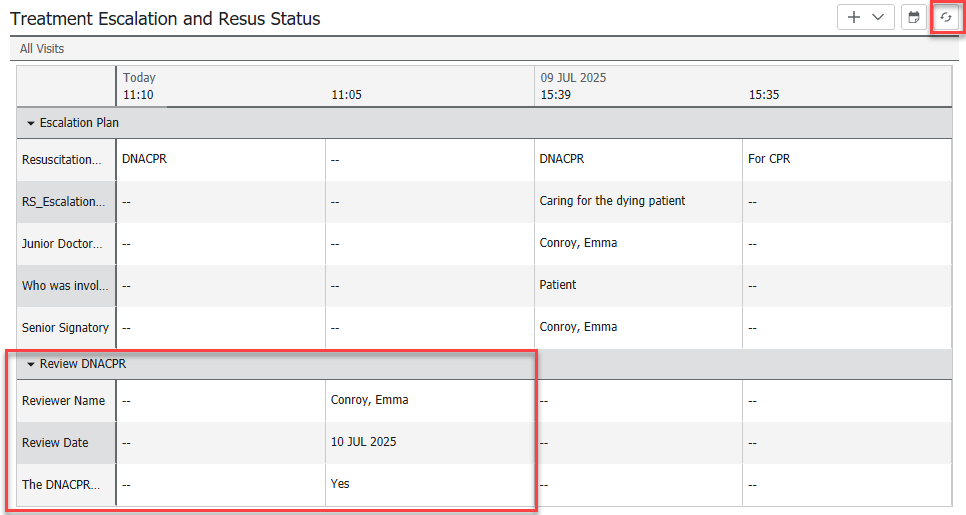The image size is (966, 515).
Task: Select the RS_Escalation row label
Action: pos(63,201)
